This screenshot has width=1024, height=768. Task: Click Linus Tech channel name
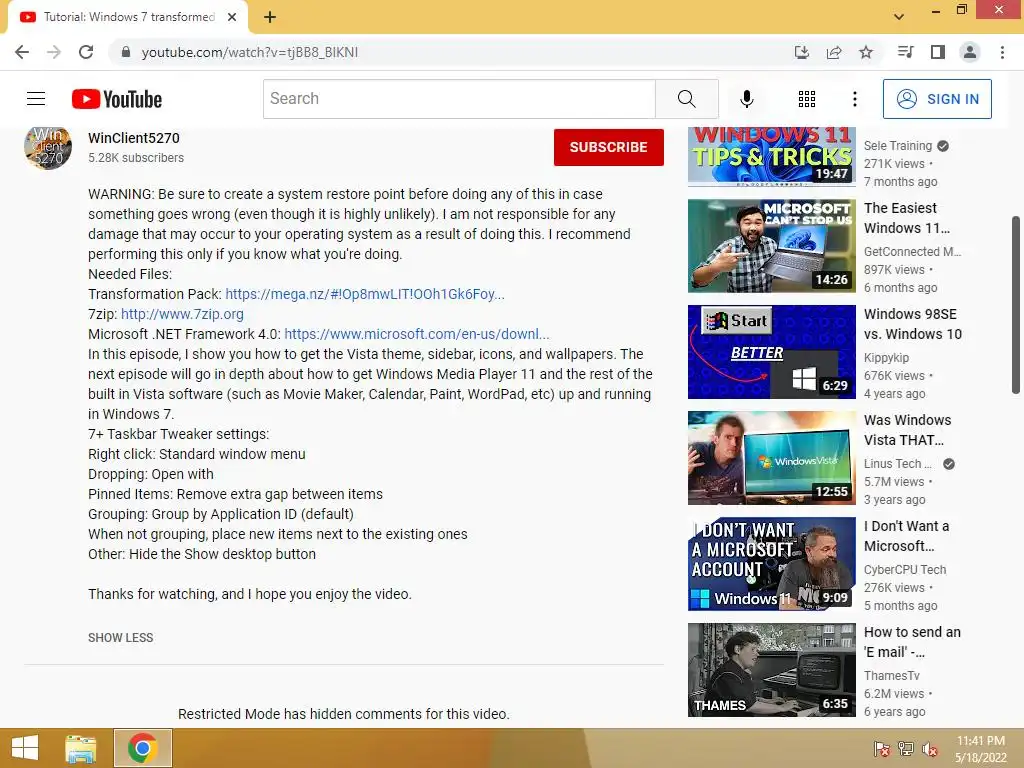[x=897, y=464]
